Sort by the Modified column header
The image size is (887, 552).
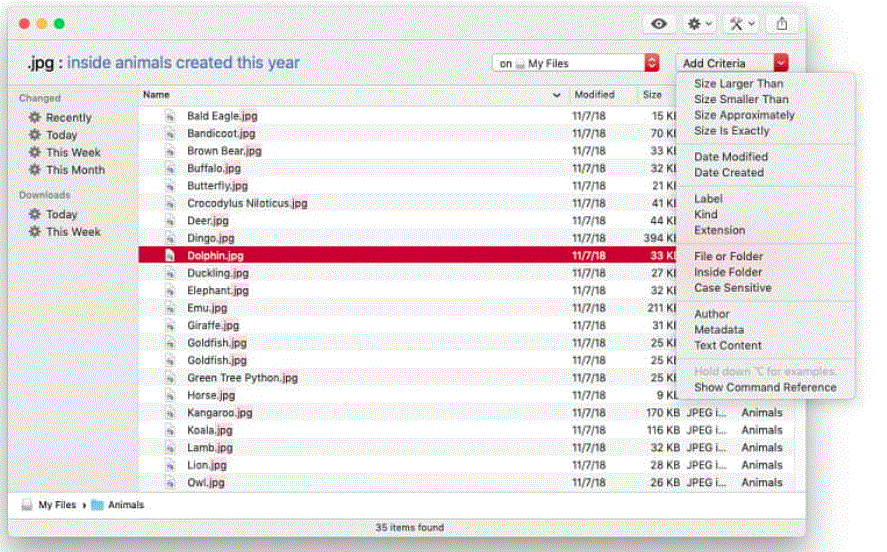594,95
